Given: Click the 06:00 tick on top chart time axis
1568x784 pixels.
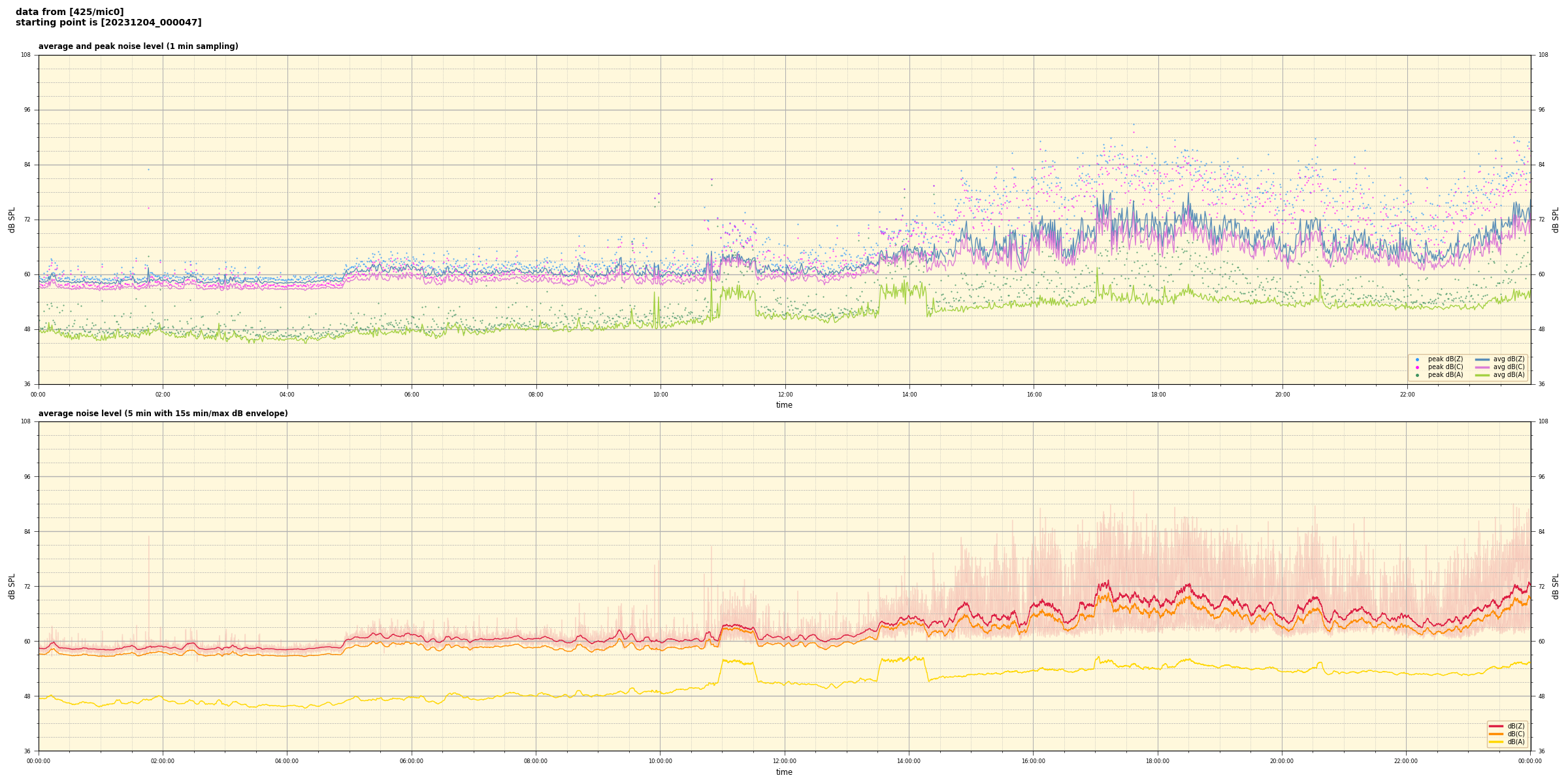Looking at the screenshot, I should [412, 395].
